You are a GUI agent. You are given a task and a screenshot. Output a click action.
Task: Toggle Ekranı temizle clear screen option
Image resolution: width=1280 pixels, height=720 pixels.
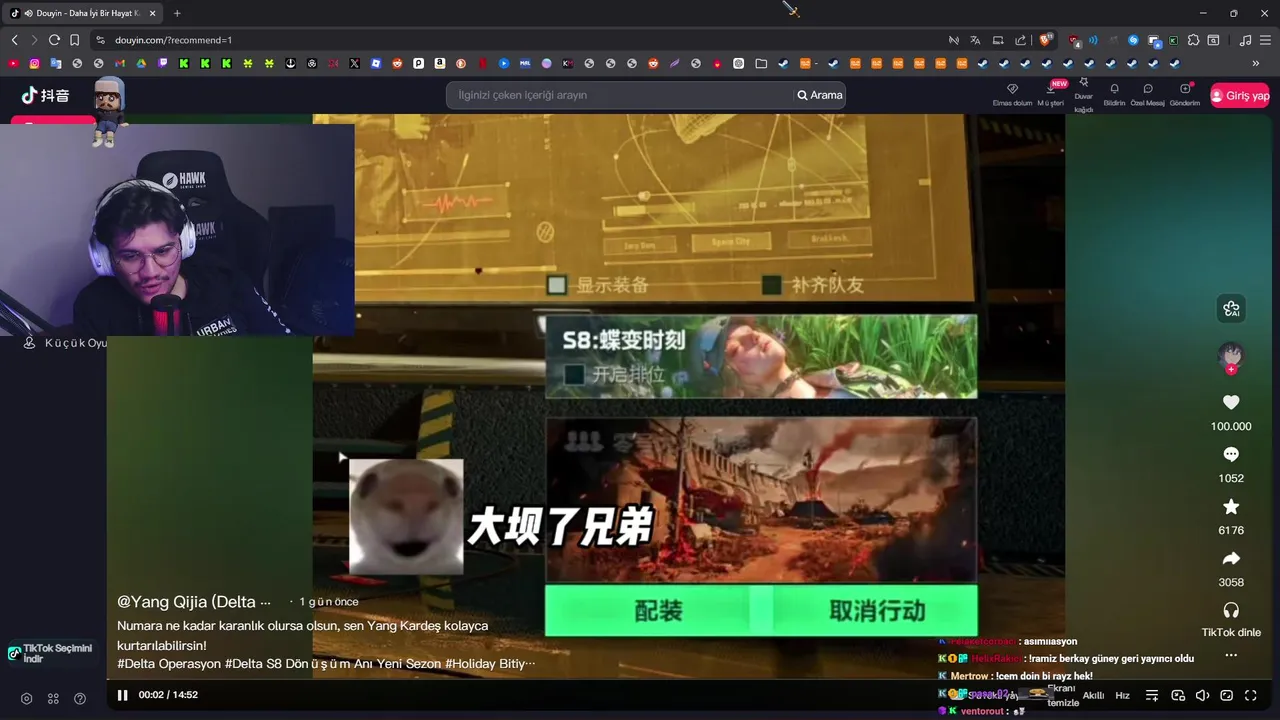point(1061,696)
